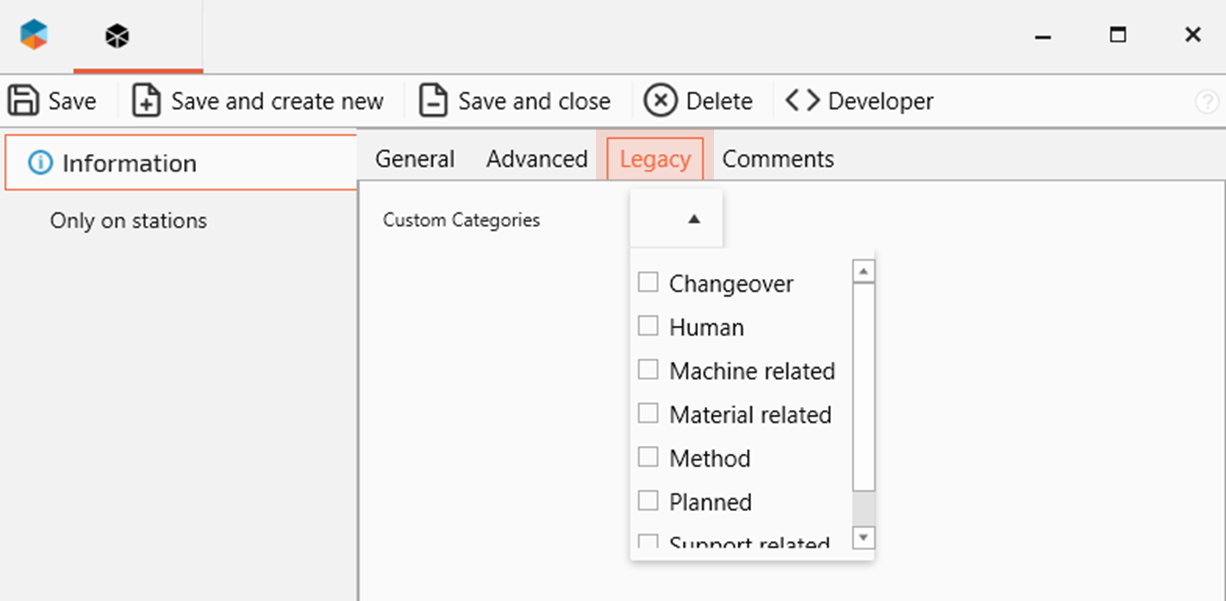Click the Save floppy disk icon
Image resolution: width=1226 pixels, height=601 pixels.
click(x=22, y=101)
